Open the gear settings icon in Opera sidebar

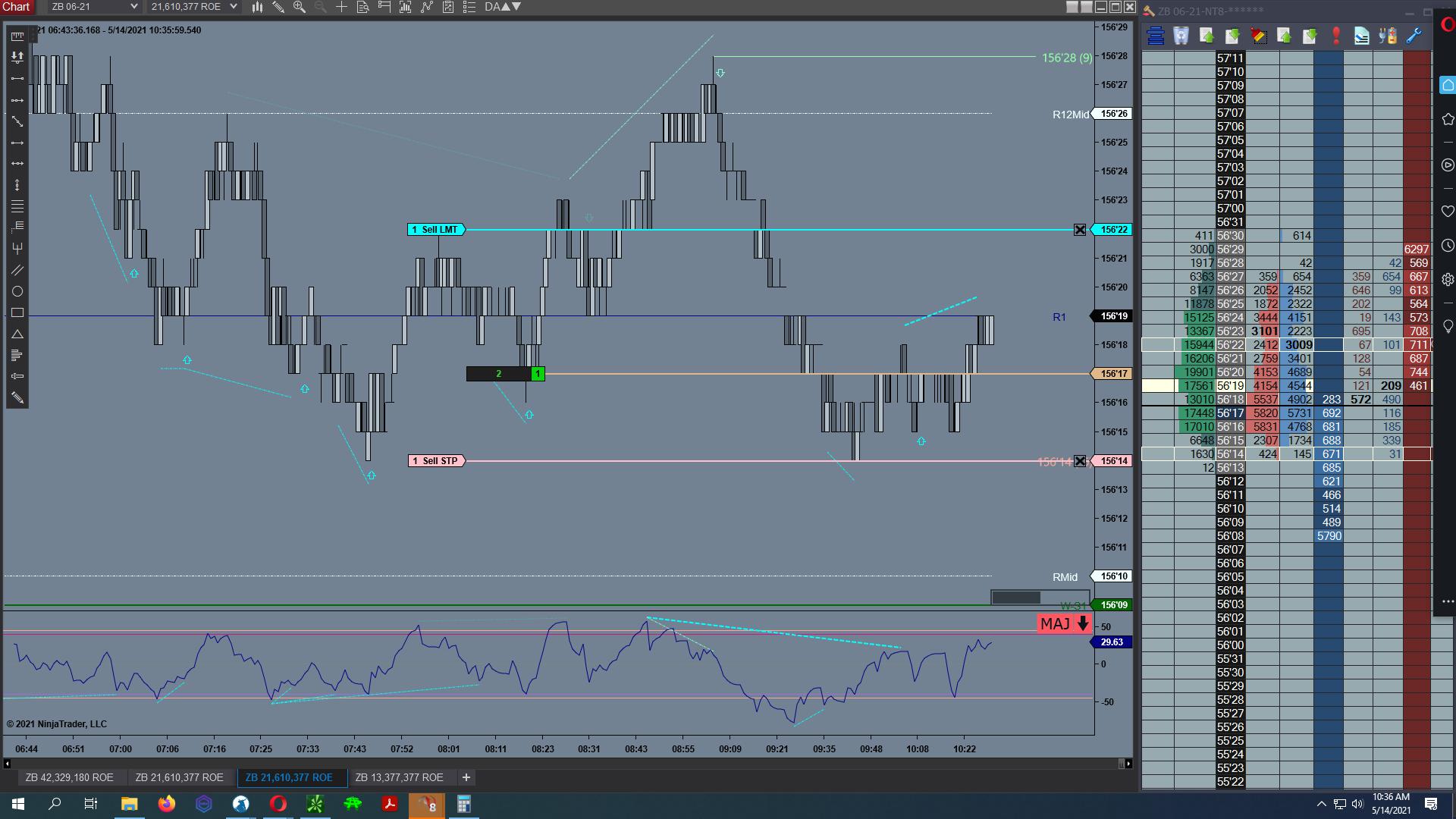point(1448,280)
